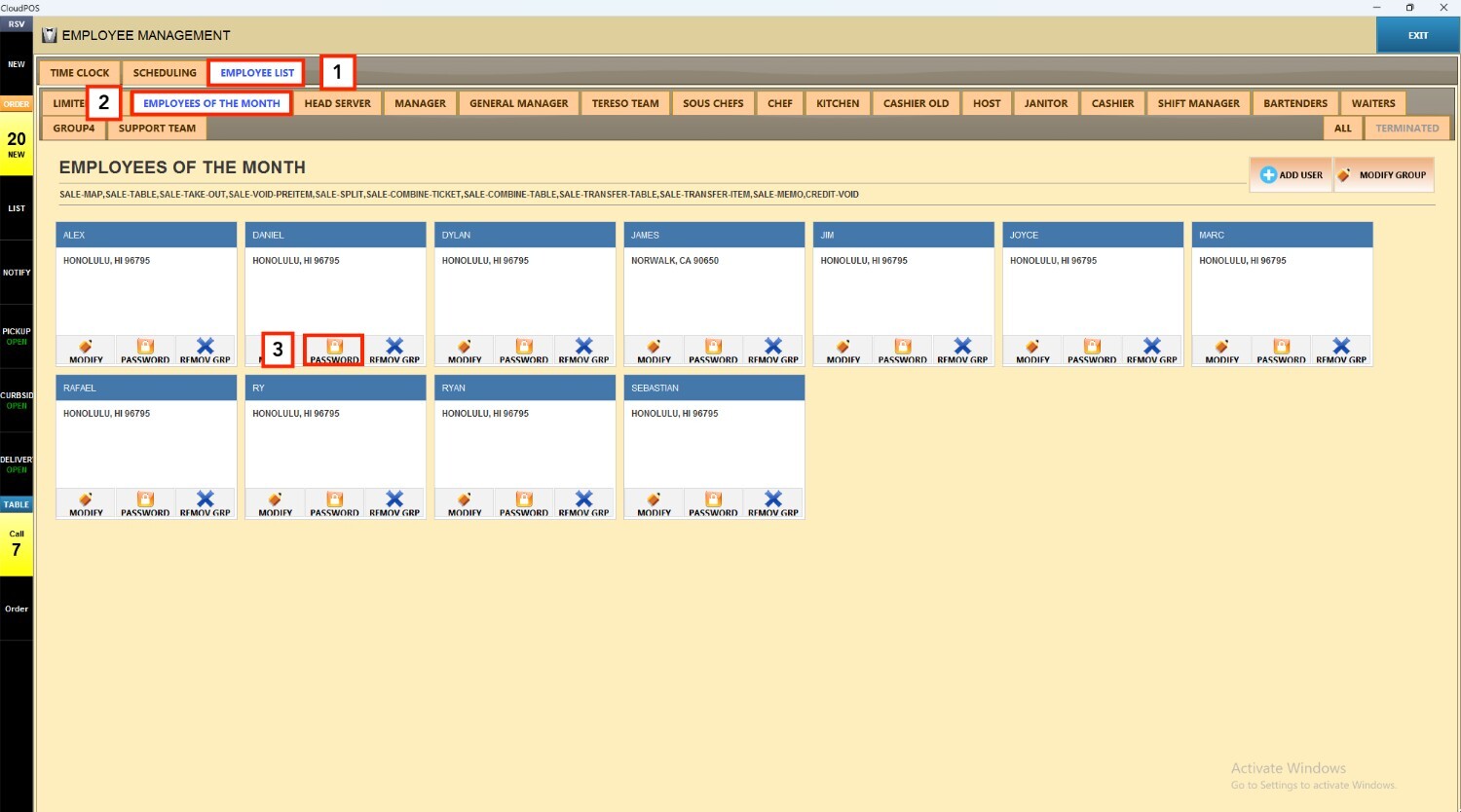Open the Waiters group tab
Image resolution: width=1461 pixels, height=812 pixels.
(x=1373, y=103)
